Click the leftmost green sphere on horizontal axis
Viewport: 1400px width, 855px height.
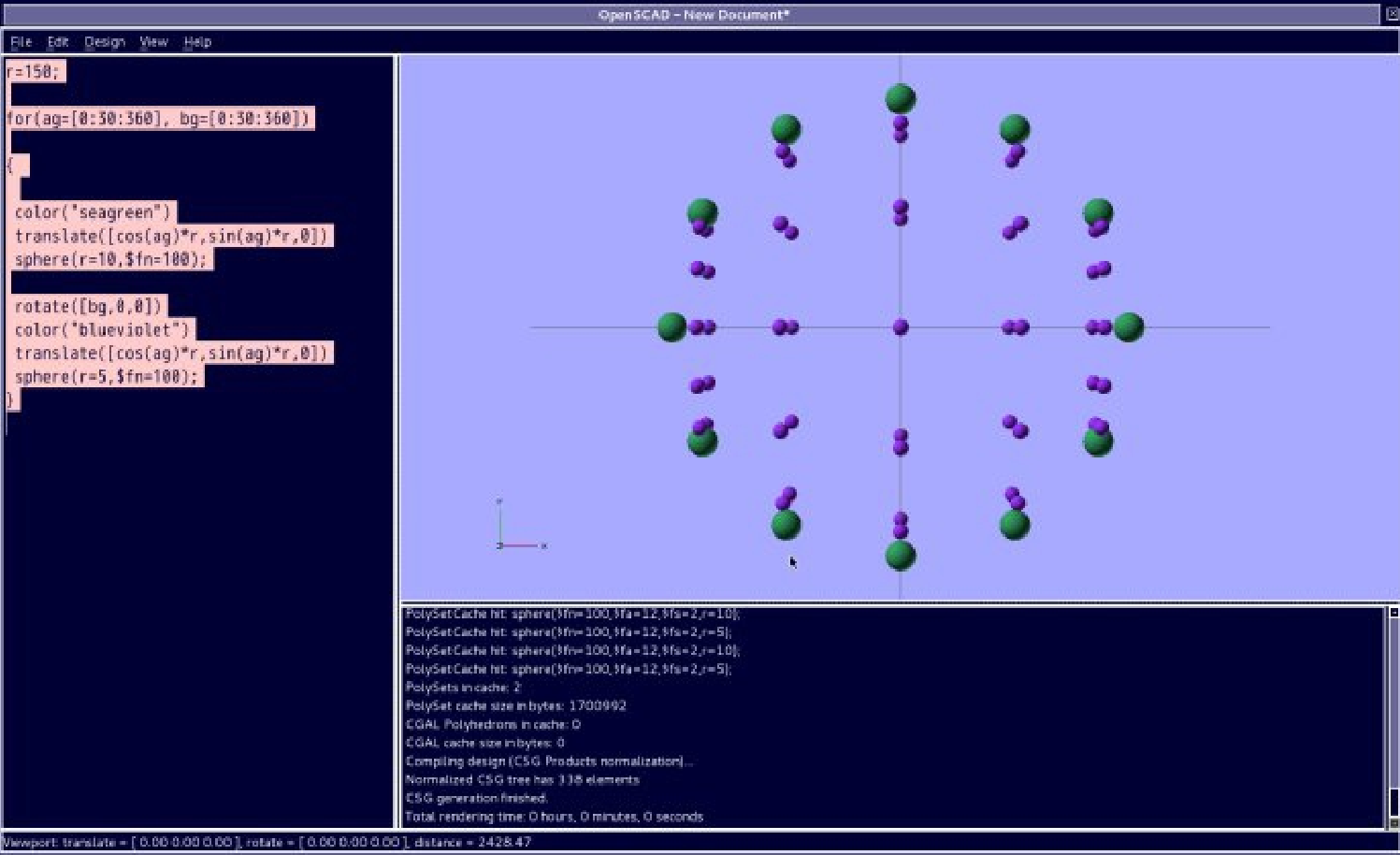(671, 327)
